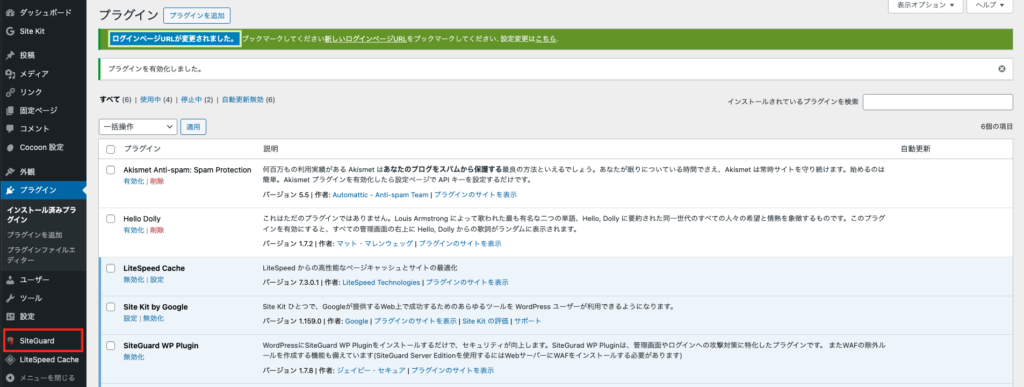
Task: Click the プラグインを追加 button beside title
Action: (197, 16)
